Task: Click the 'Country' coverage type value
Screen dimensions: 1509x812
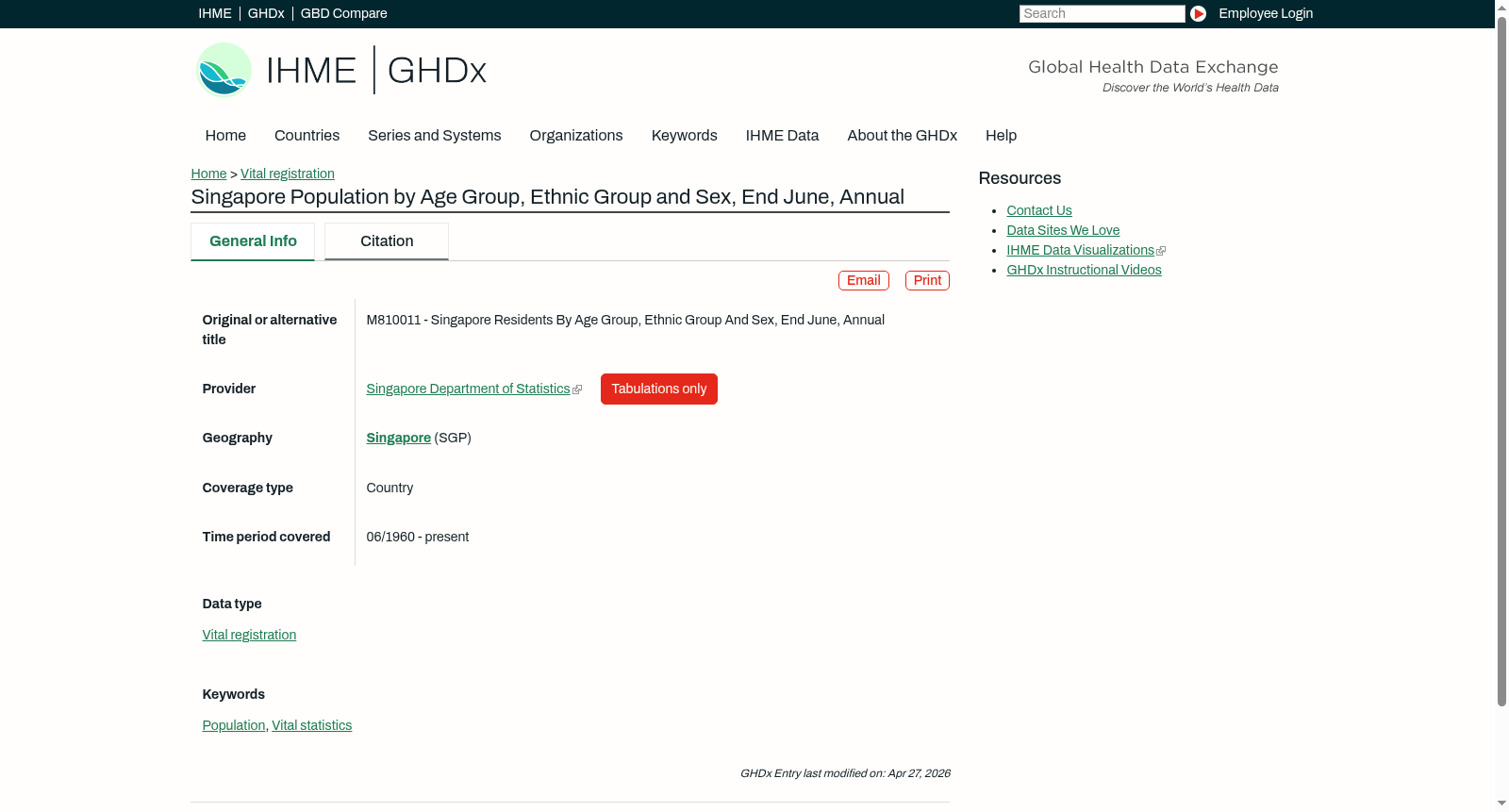Action: [390, 488]
